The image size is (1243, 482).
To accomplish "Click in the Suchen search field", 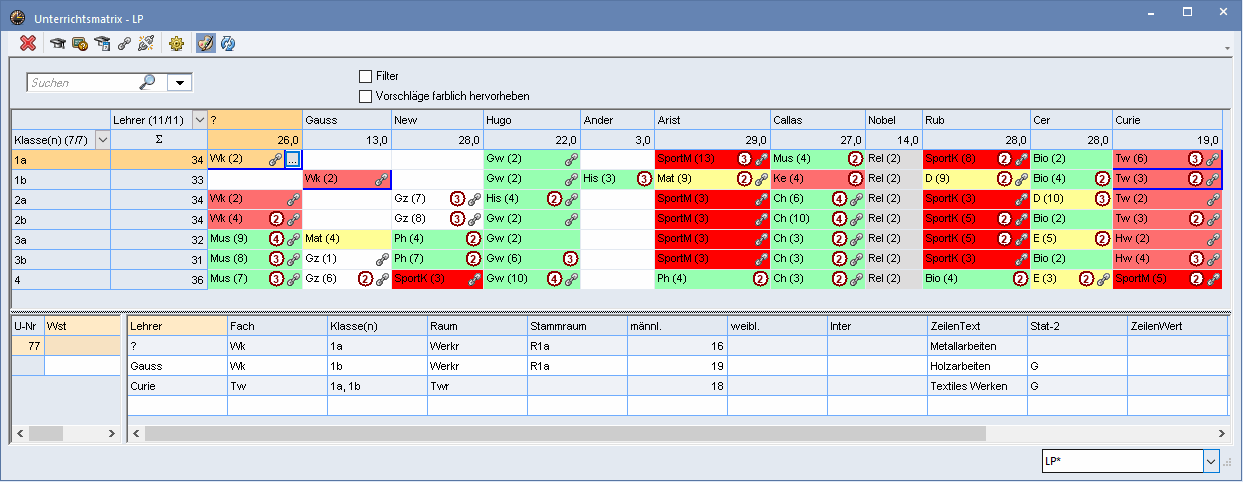I will pos(82,83).
